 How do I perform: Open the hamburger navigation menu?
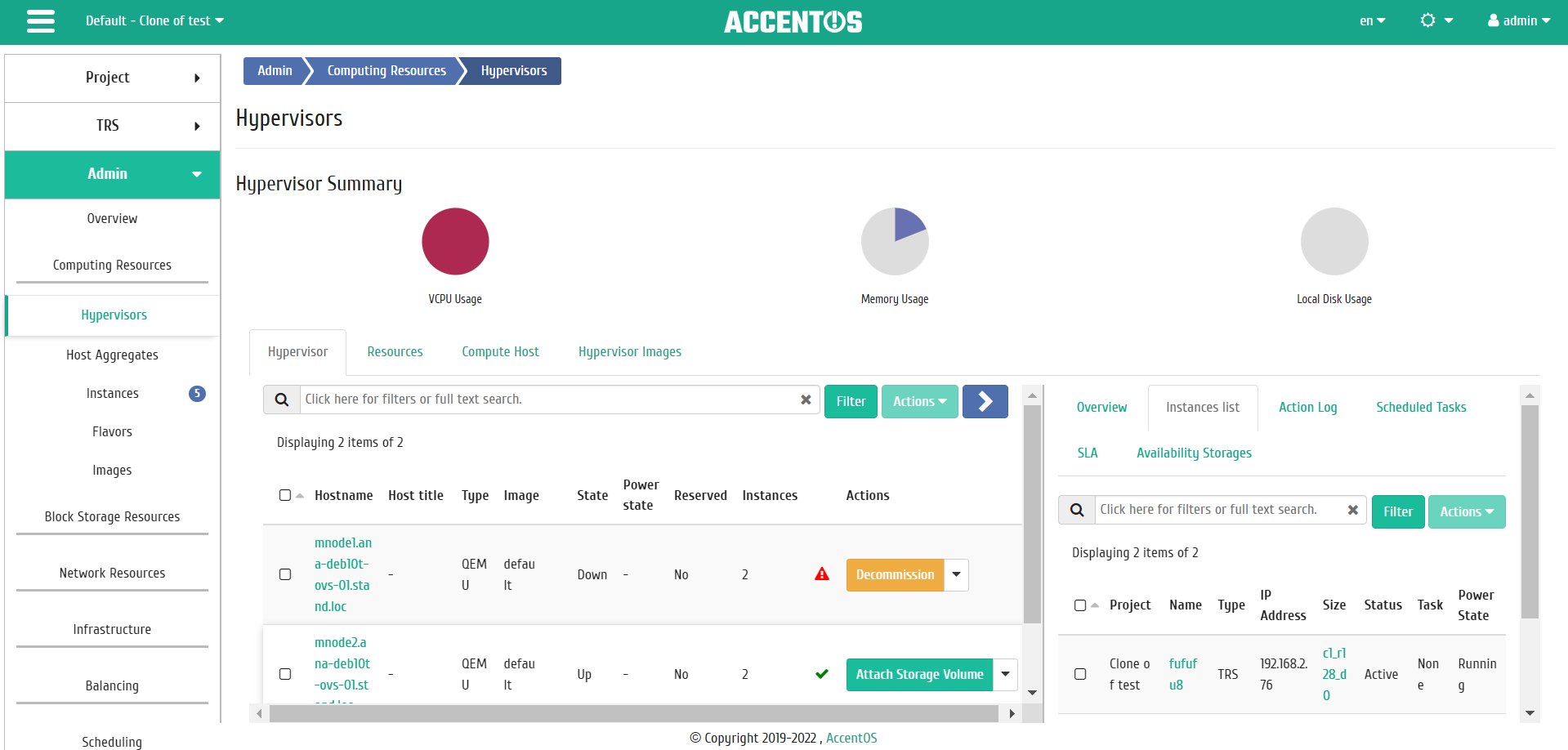point(41,21)
